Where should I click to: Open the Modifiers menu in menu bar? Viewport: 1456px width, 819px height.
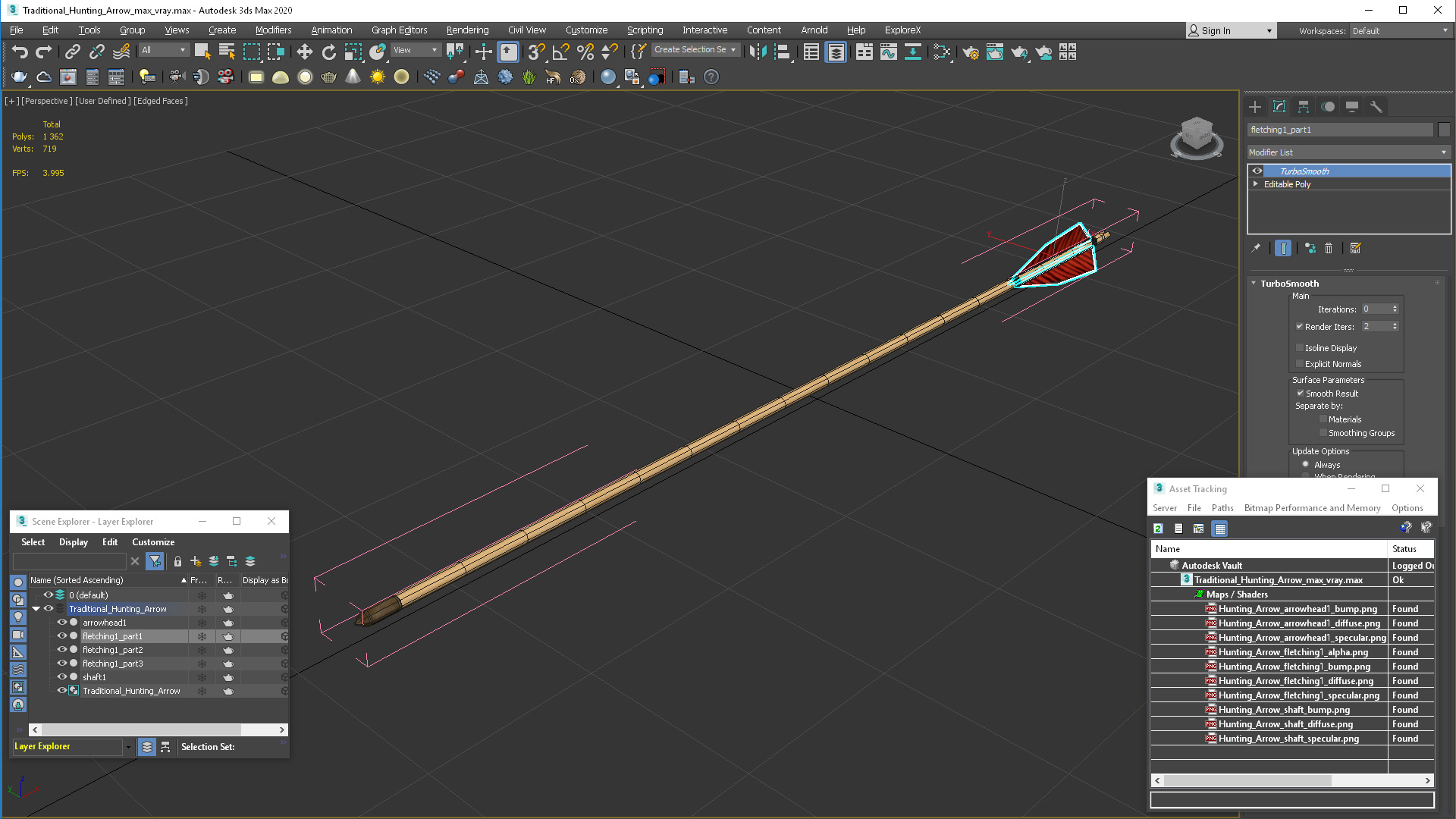tap(273, 29)
